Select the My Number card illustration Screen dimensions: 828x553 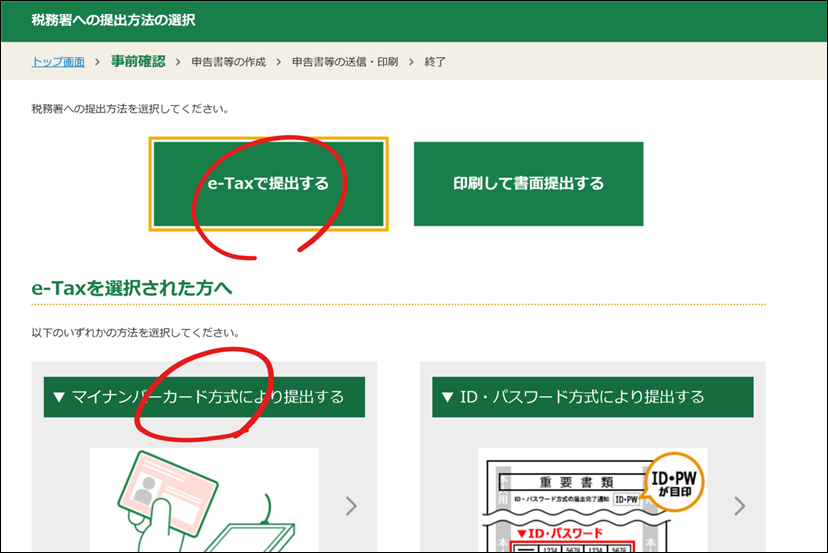point(204,500)
